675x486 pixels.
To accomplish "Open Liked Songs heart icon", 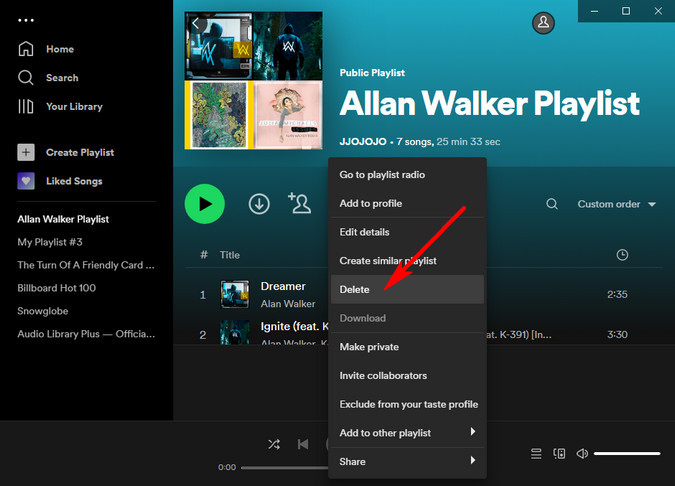I will [x=26, y=181].
